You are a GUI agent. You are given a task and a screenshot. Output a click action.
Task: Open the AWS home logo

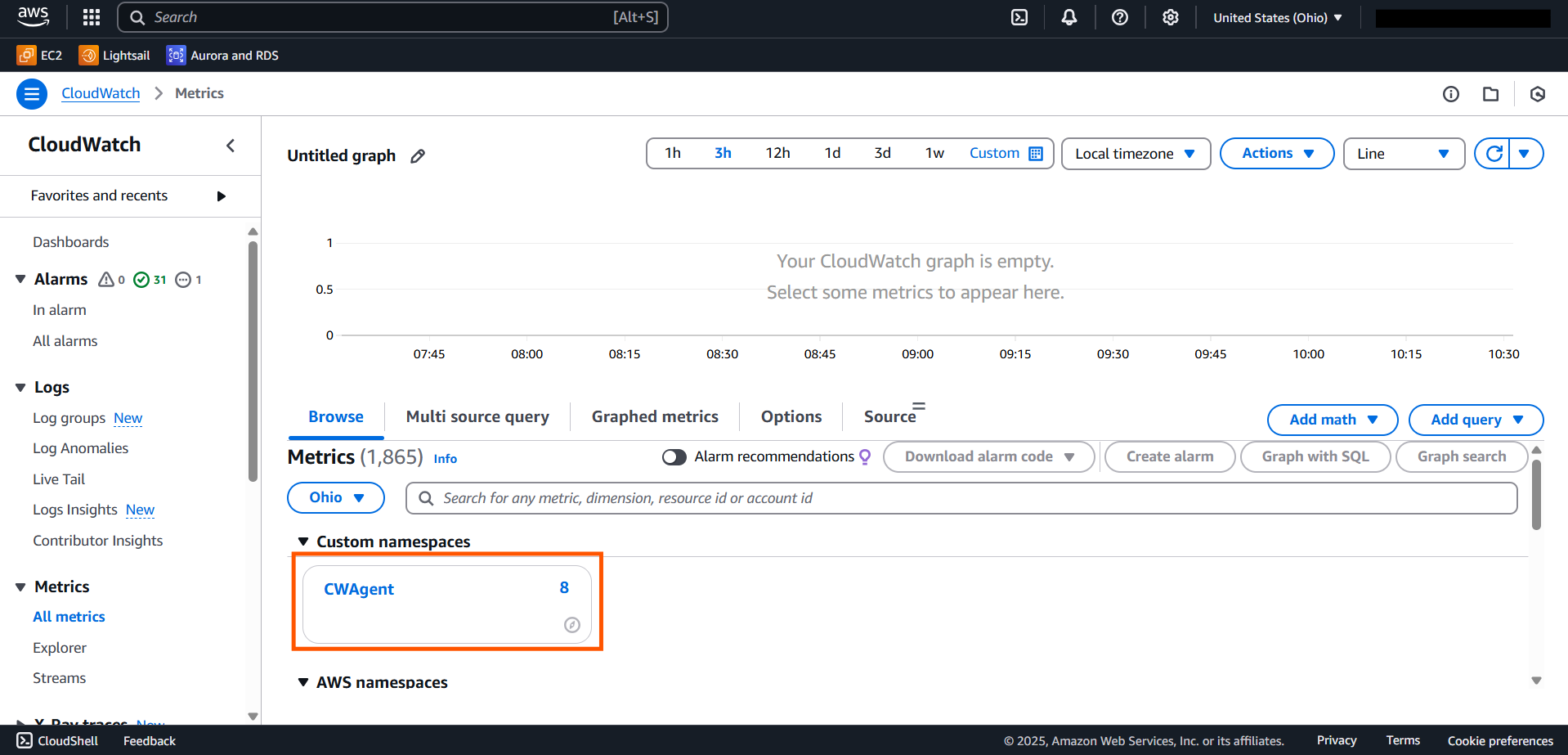(x=33, y=17)
